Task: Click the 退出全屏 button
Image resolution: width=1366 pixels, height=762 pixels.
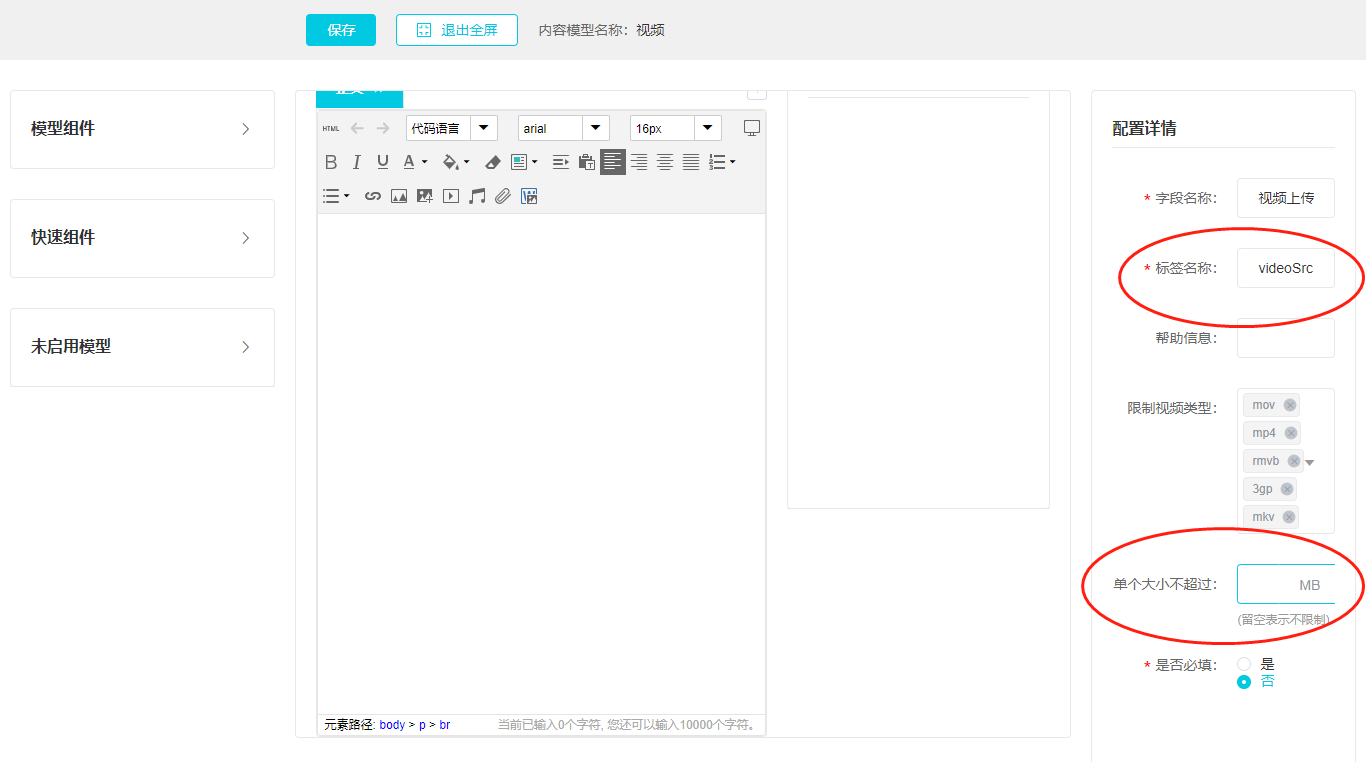Action: click(457, 30)
